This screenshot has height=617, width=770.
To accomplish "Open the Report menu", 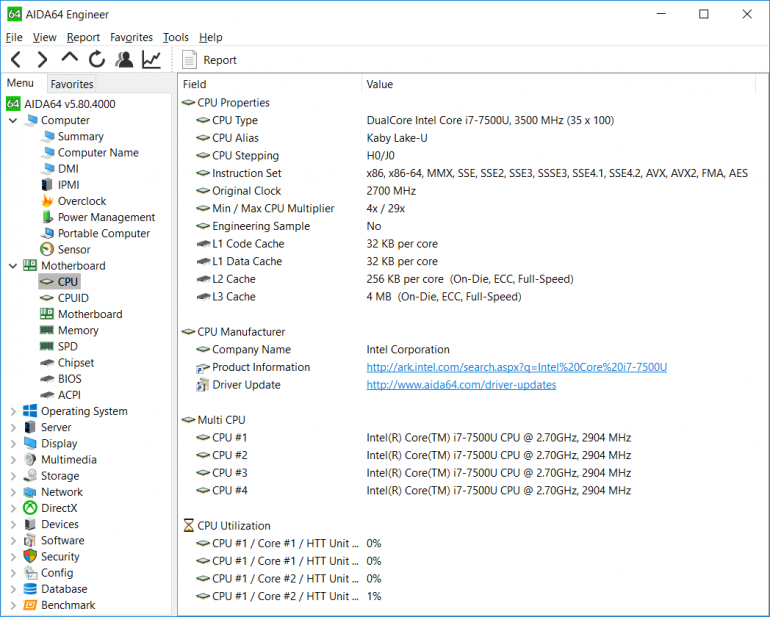I will coord(83,37).
